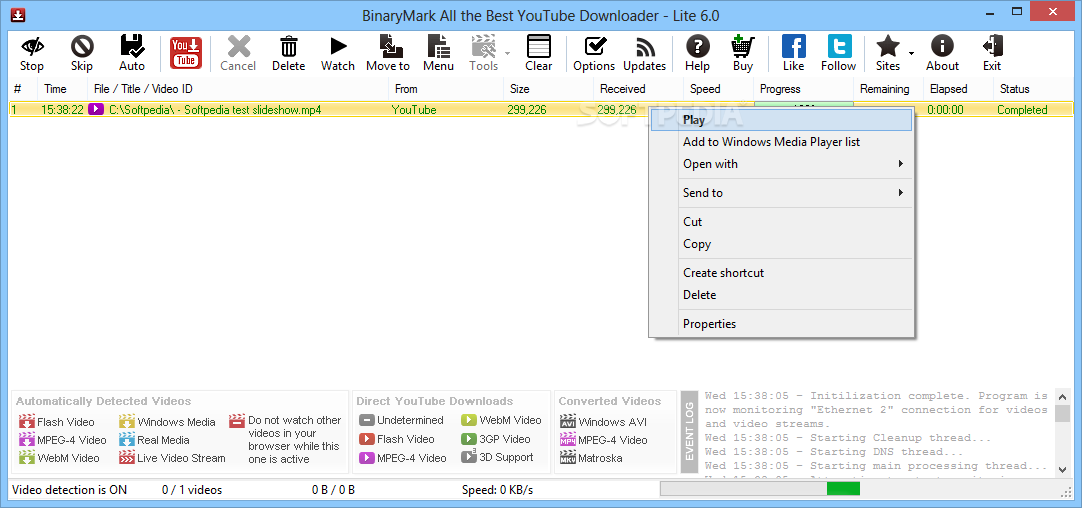Click the EVENT LOG vertical label
Viewport: 1082px width, 508px height.
pyautogui.click(x=689, y=432)
